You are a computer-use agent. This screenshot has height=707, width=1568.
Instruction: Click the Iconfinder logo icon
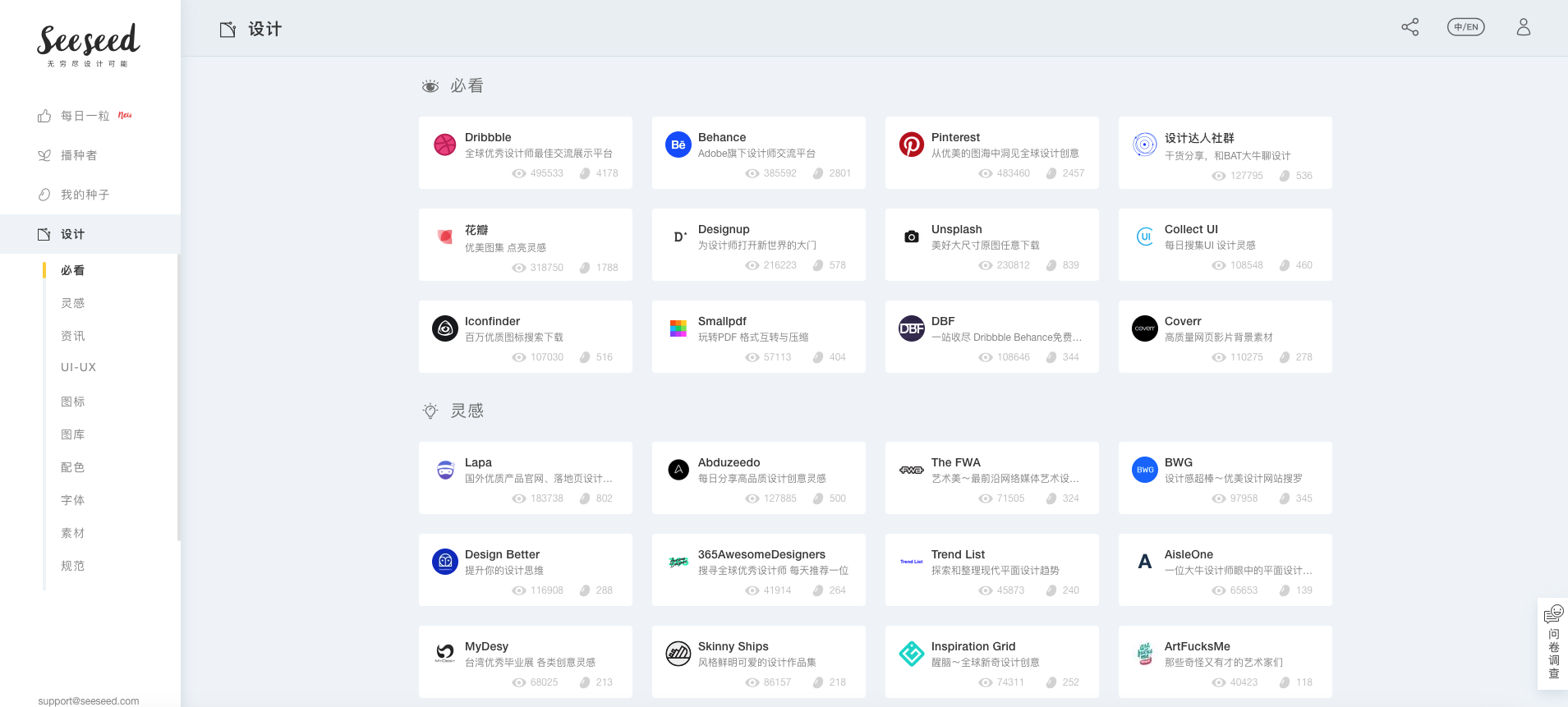[x=445, y=328]
